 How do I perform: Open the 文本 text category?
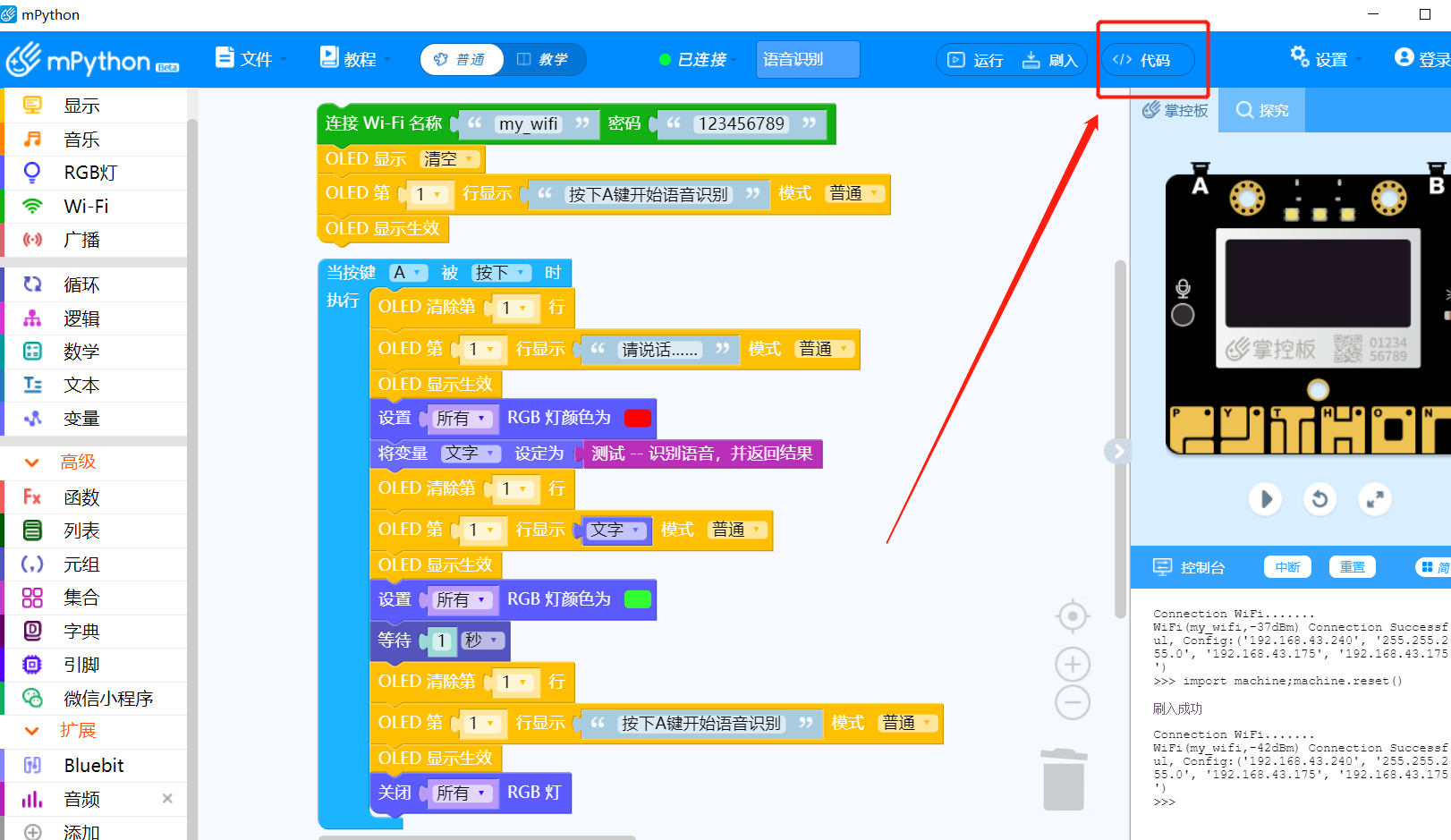point(94,386)
